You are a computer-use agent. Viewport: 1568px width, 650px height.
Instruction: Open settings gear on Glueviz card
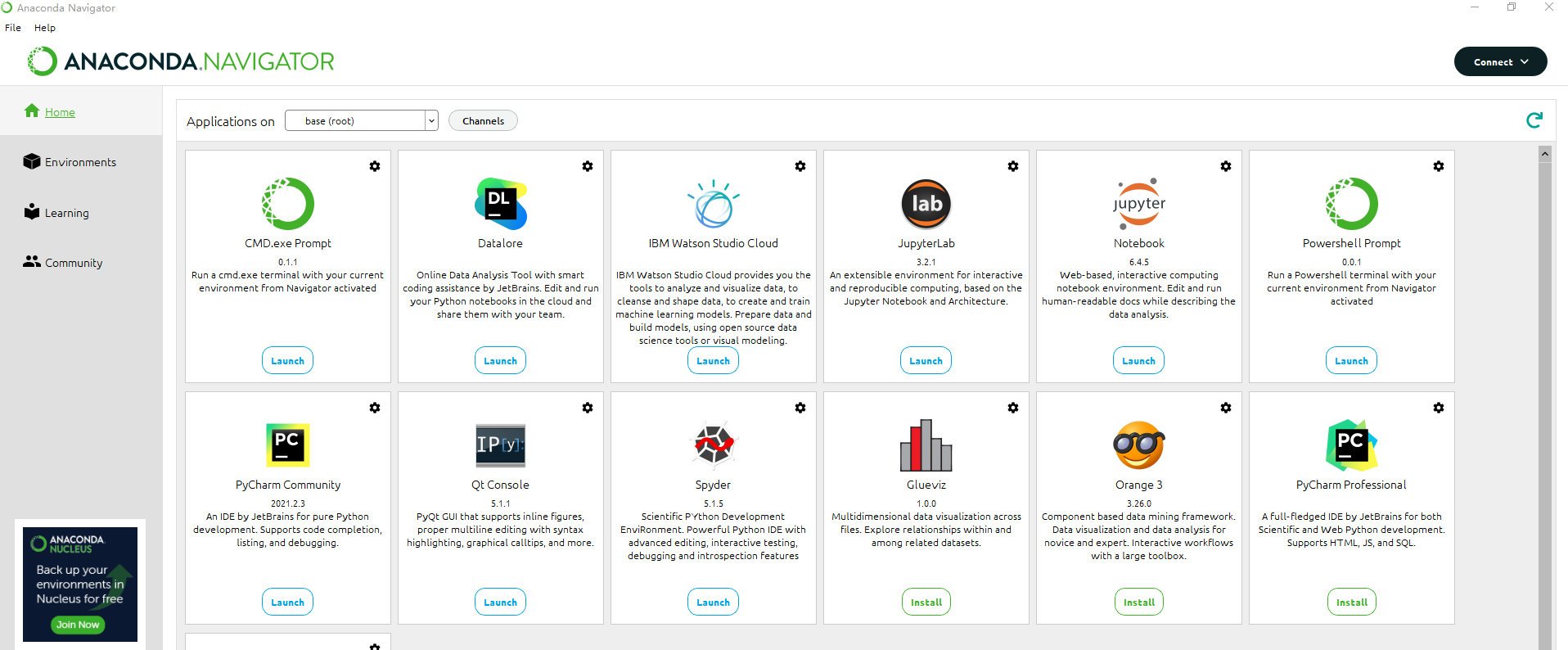pos(1013,408)
